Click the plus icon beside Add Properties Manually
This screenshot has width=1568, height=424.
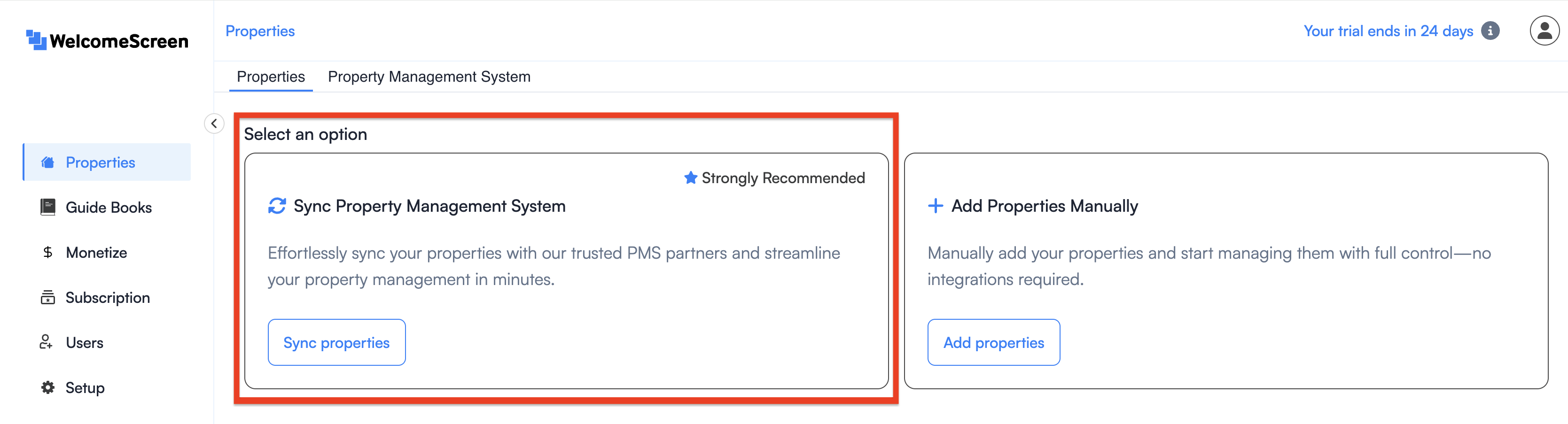tap(935, 206)
